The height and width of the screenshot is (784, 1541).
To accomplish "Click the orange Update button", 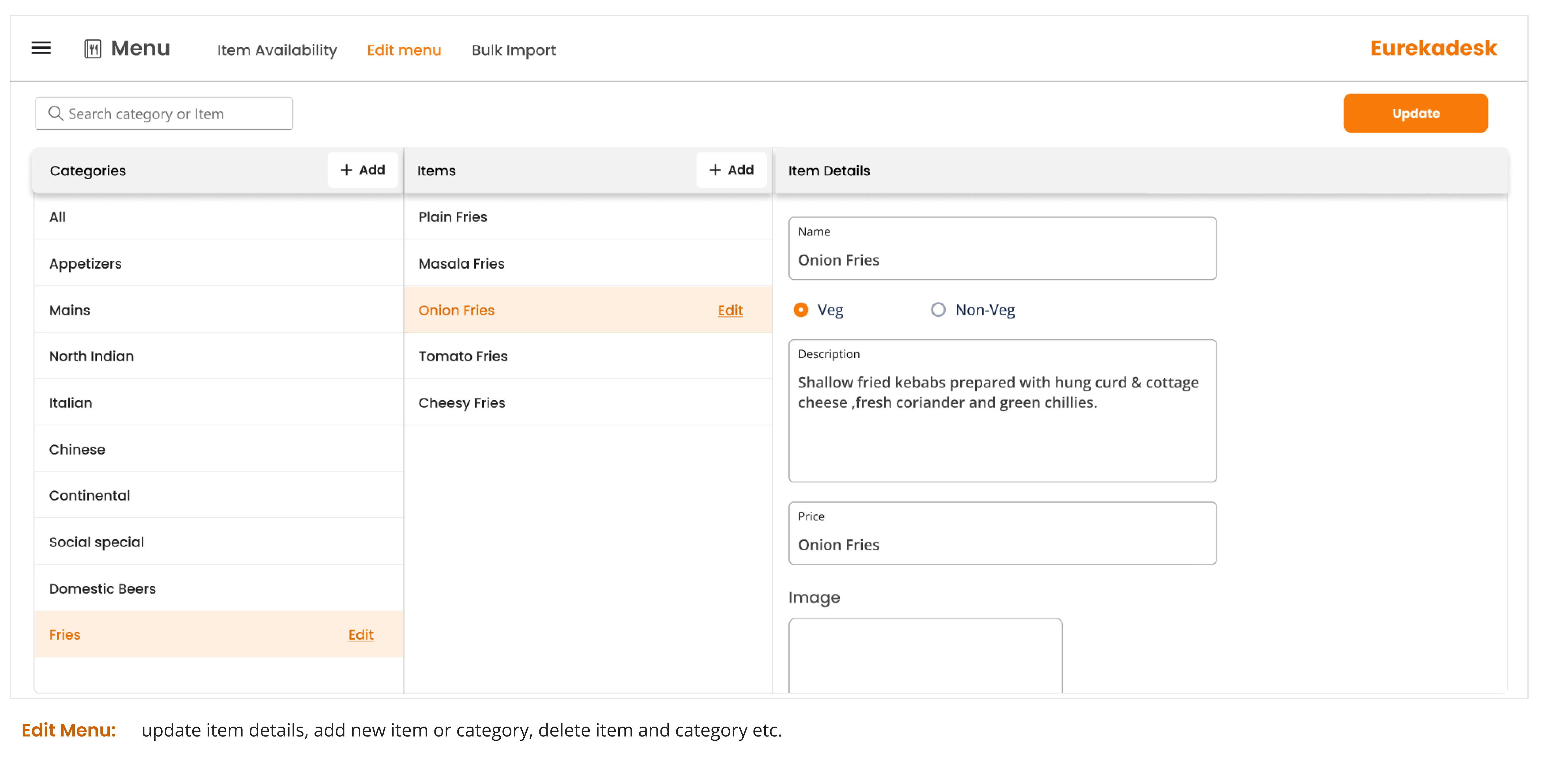I will point(1415,113).
